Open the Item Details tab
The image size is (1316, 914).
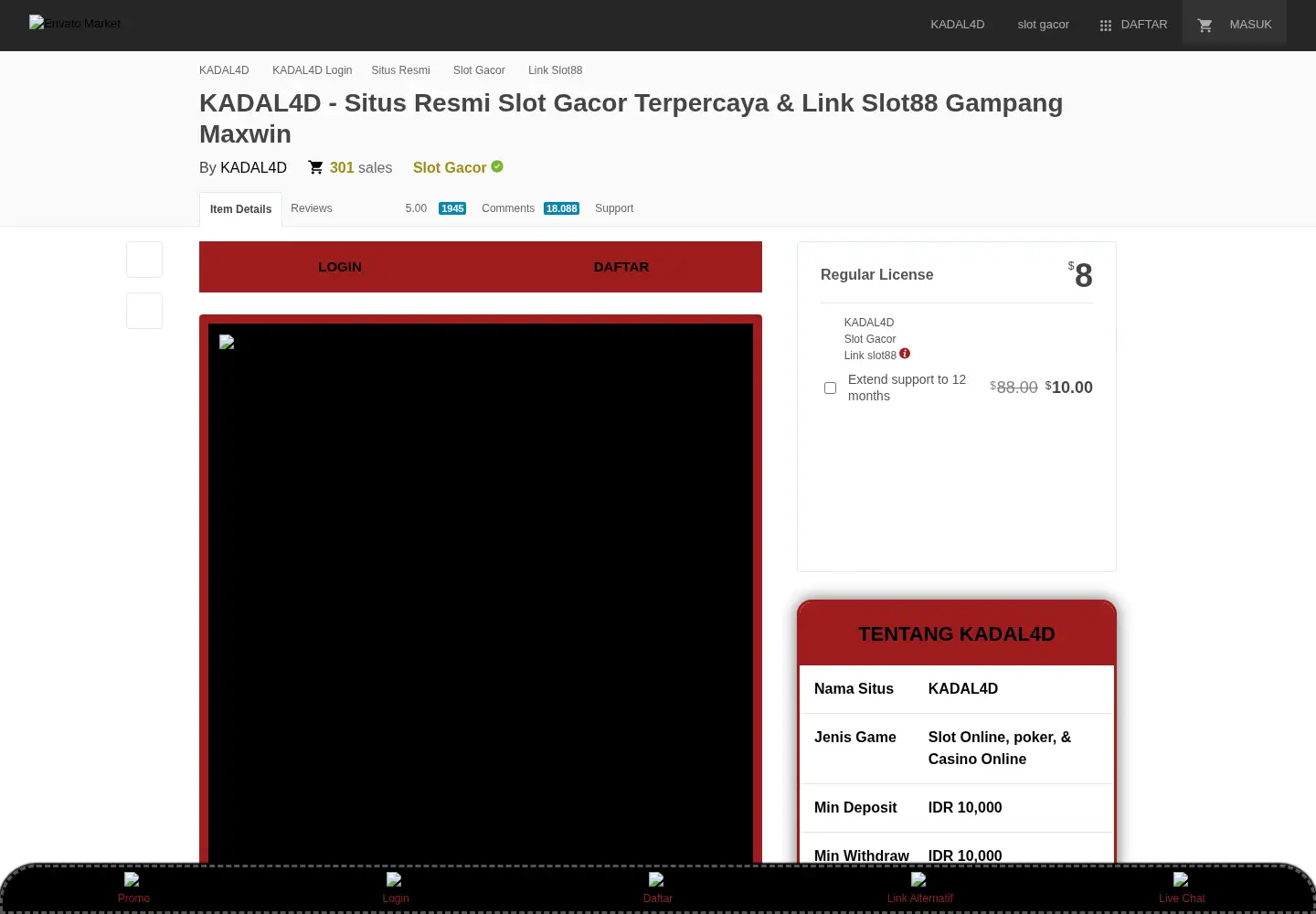tap(240, 209)
